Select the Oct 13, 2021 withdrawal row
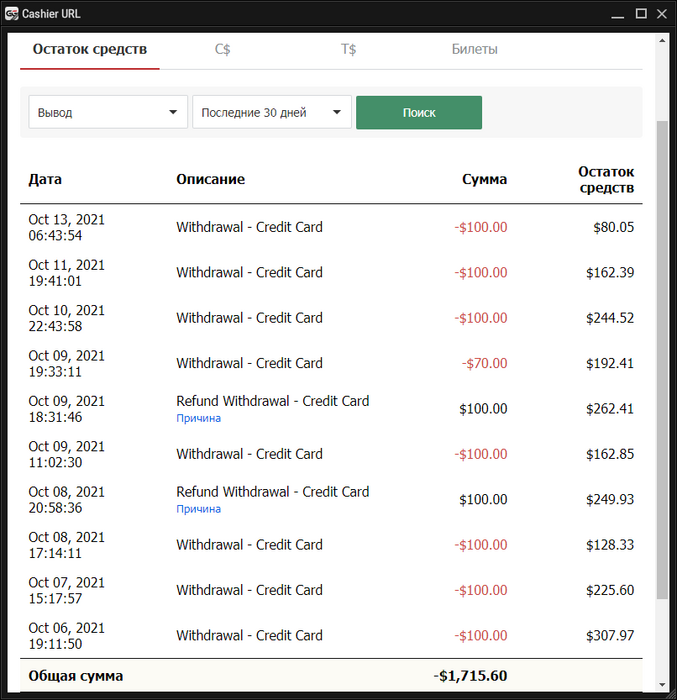 click(330, 227)
